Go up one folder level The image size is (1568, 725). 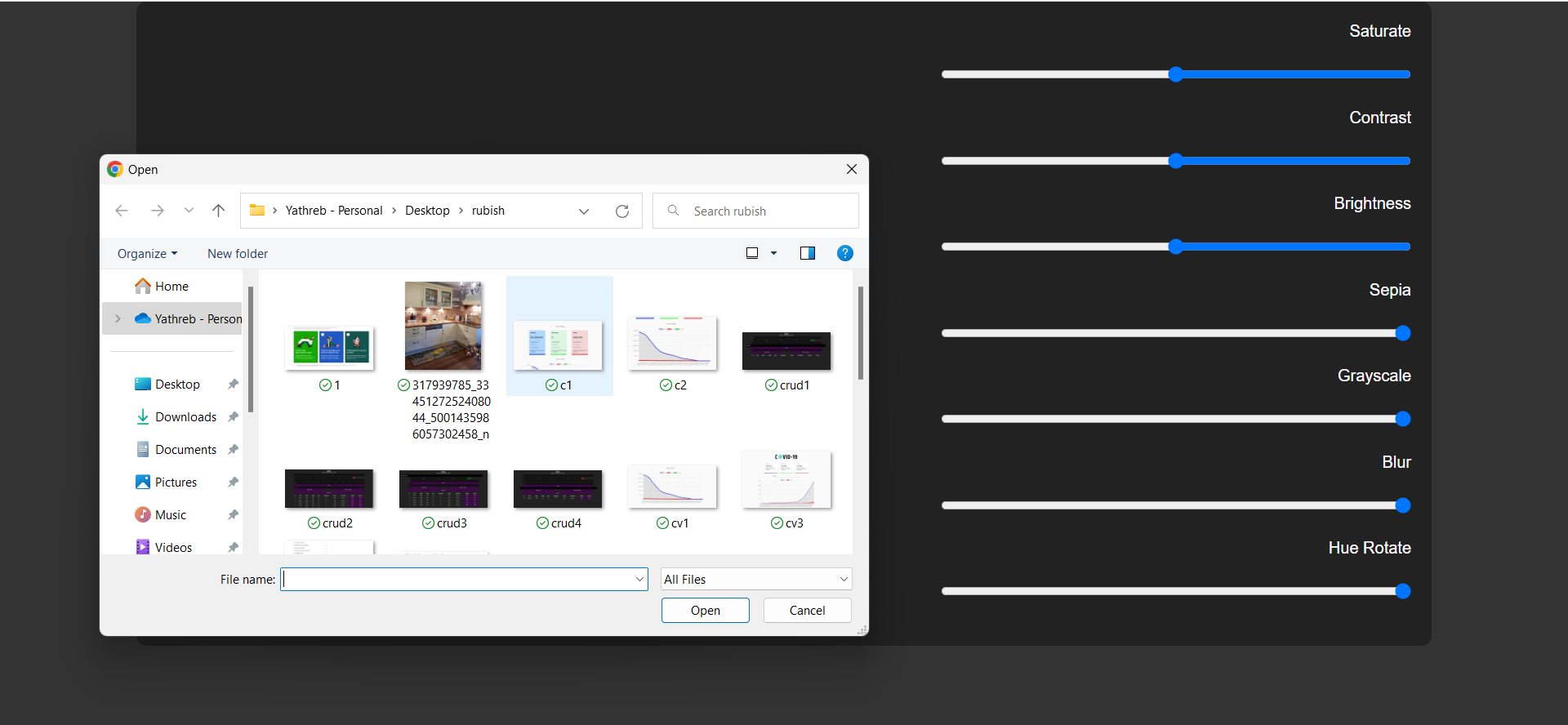click(x=218, y=211)
